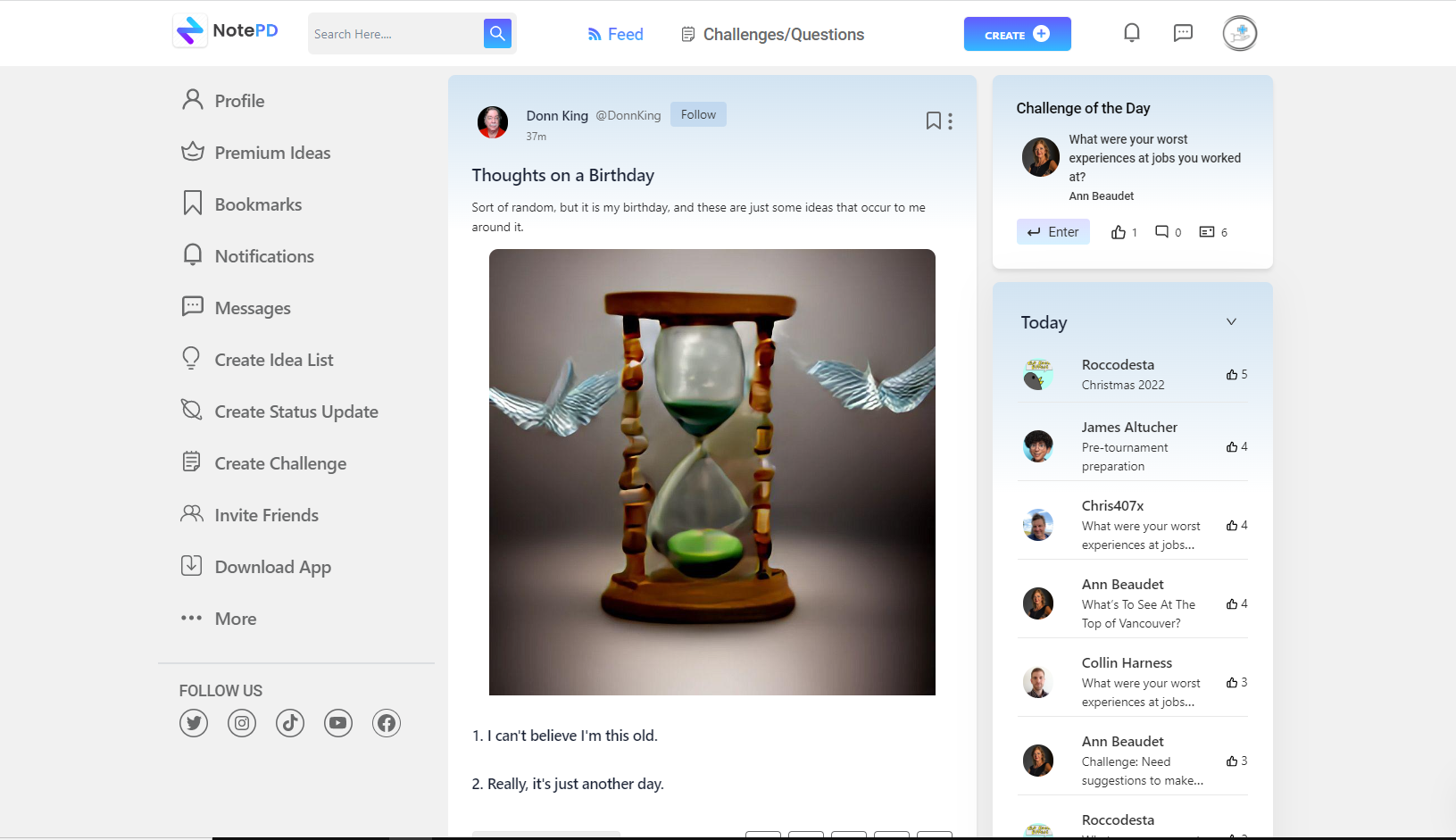Screen dimensions: 1456x840
Task: Open the post options three-dot menu
Action: [950, 121]
